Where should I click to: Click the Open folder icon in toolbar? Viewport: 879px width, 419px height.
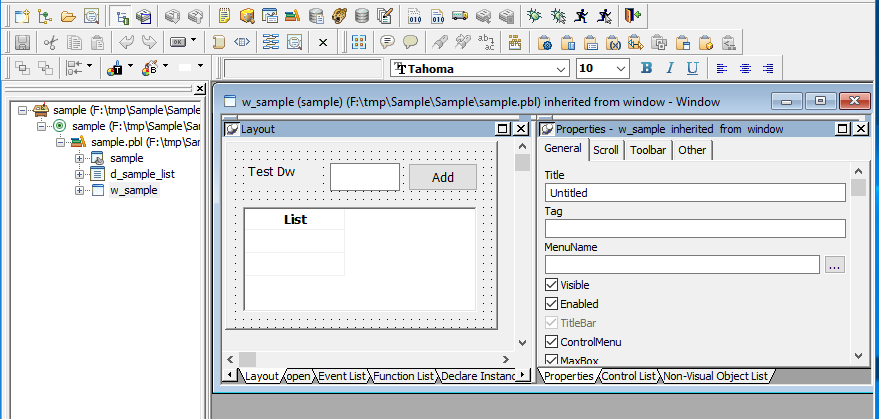[68, 16]
